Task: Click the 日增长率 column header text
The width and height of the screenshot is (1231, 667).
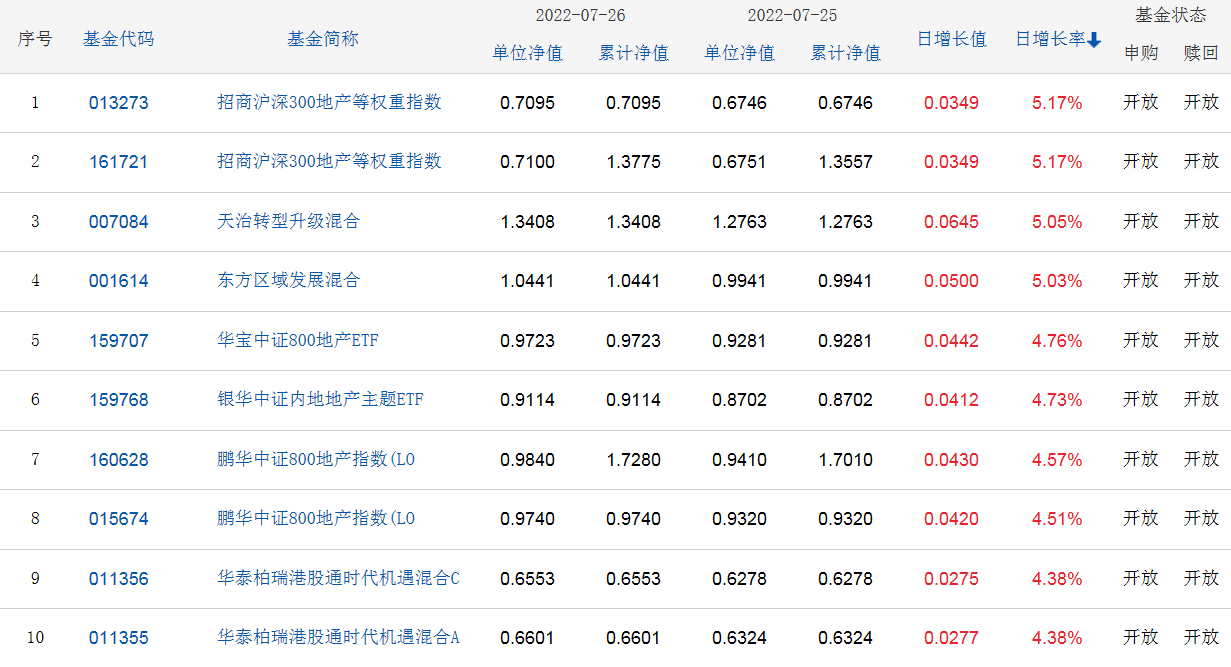Action: 1050,39
